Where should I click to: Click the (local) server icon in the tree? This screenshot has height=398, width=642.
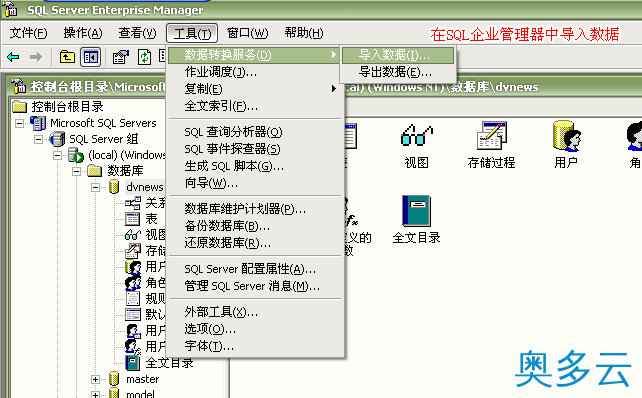pos(76,155)
